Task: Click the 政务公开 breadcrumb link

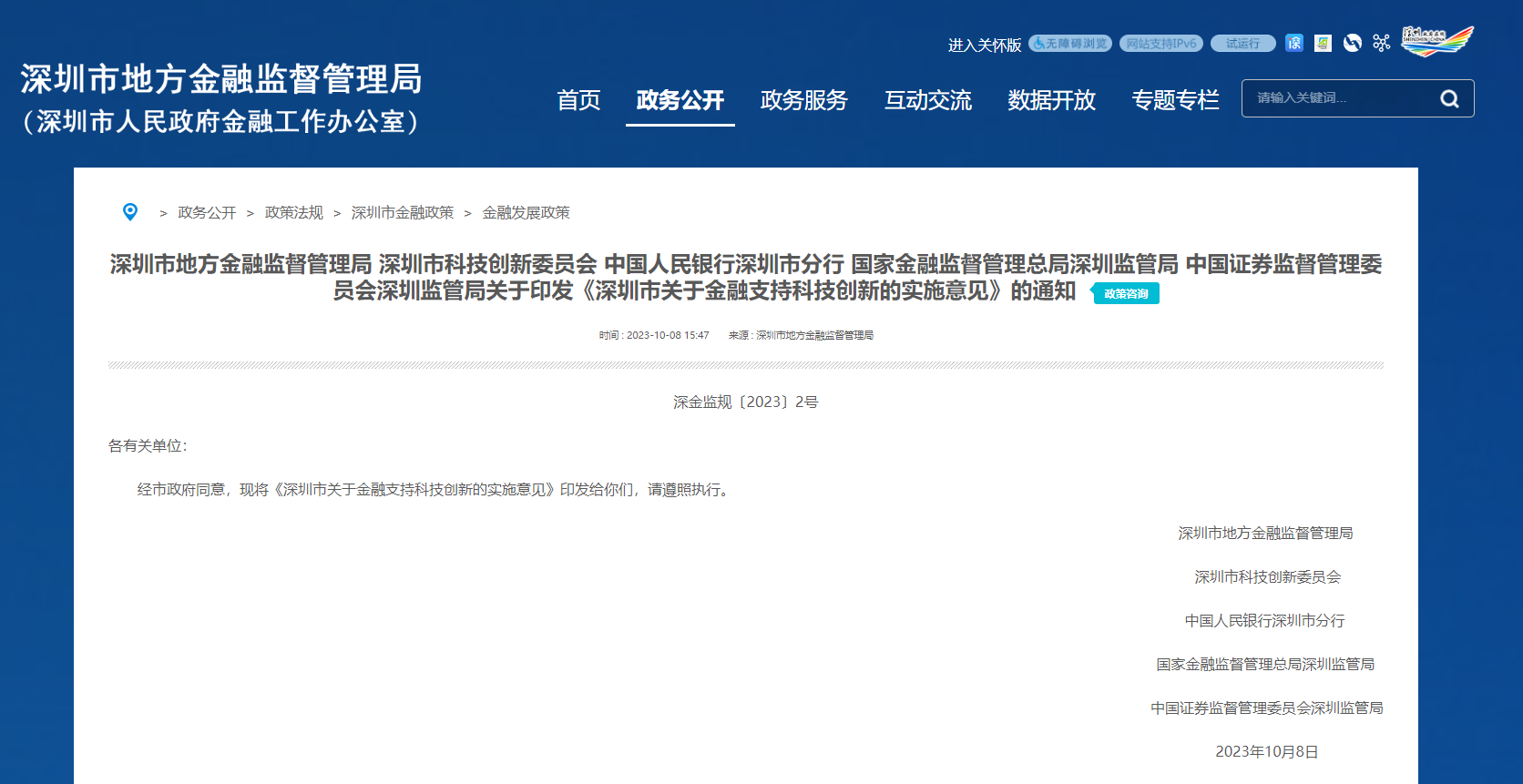Action: [x=207, y=212]
